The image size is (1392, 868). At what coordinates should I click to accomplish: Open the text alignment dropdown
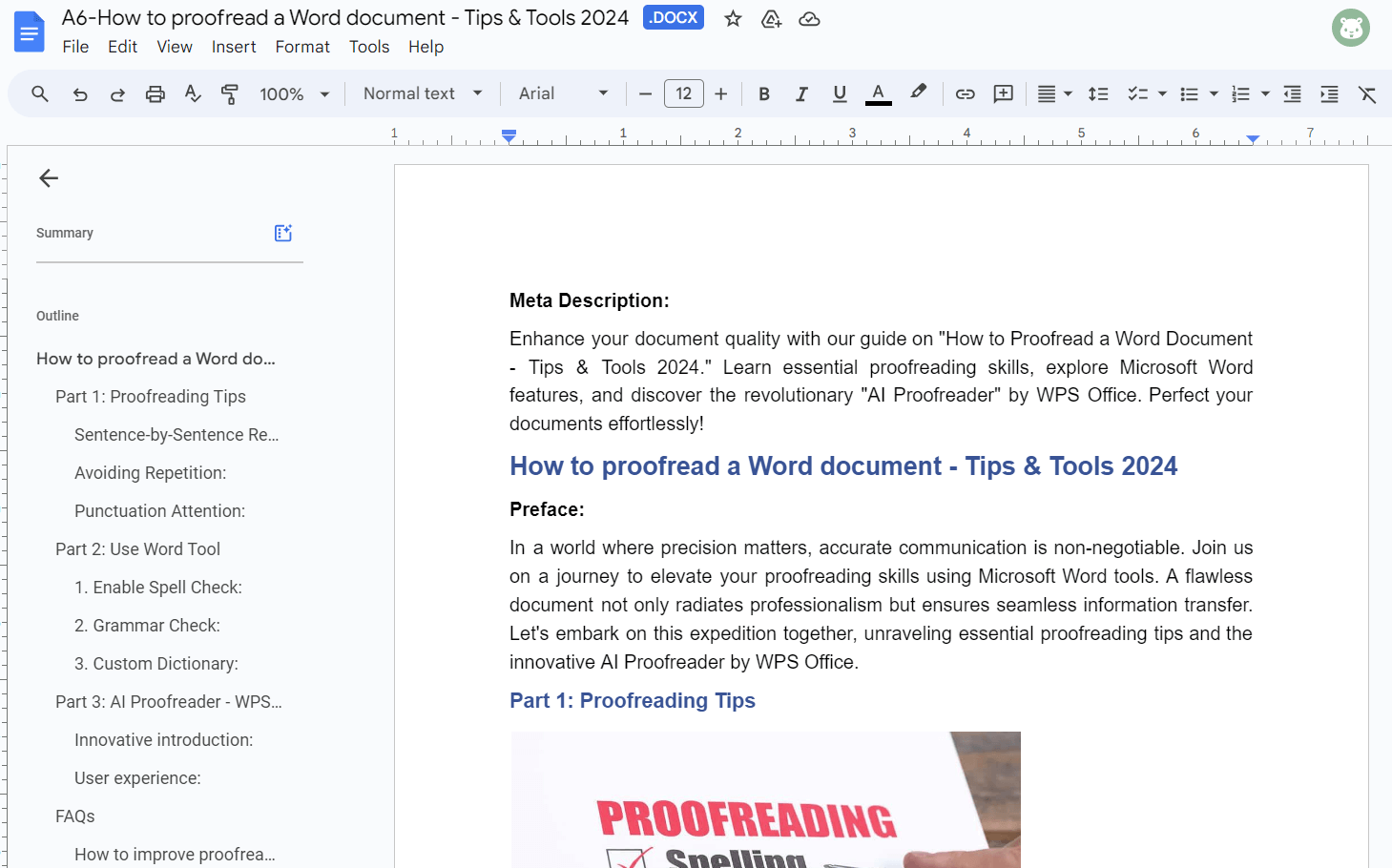(x=1054, y=93)
